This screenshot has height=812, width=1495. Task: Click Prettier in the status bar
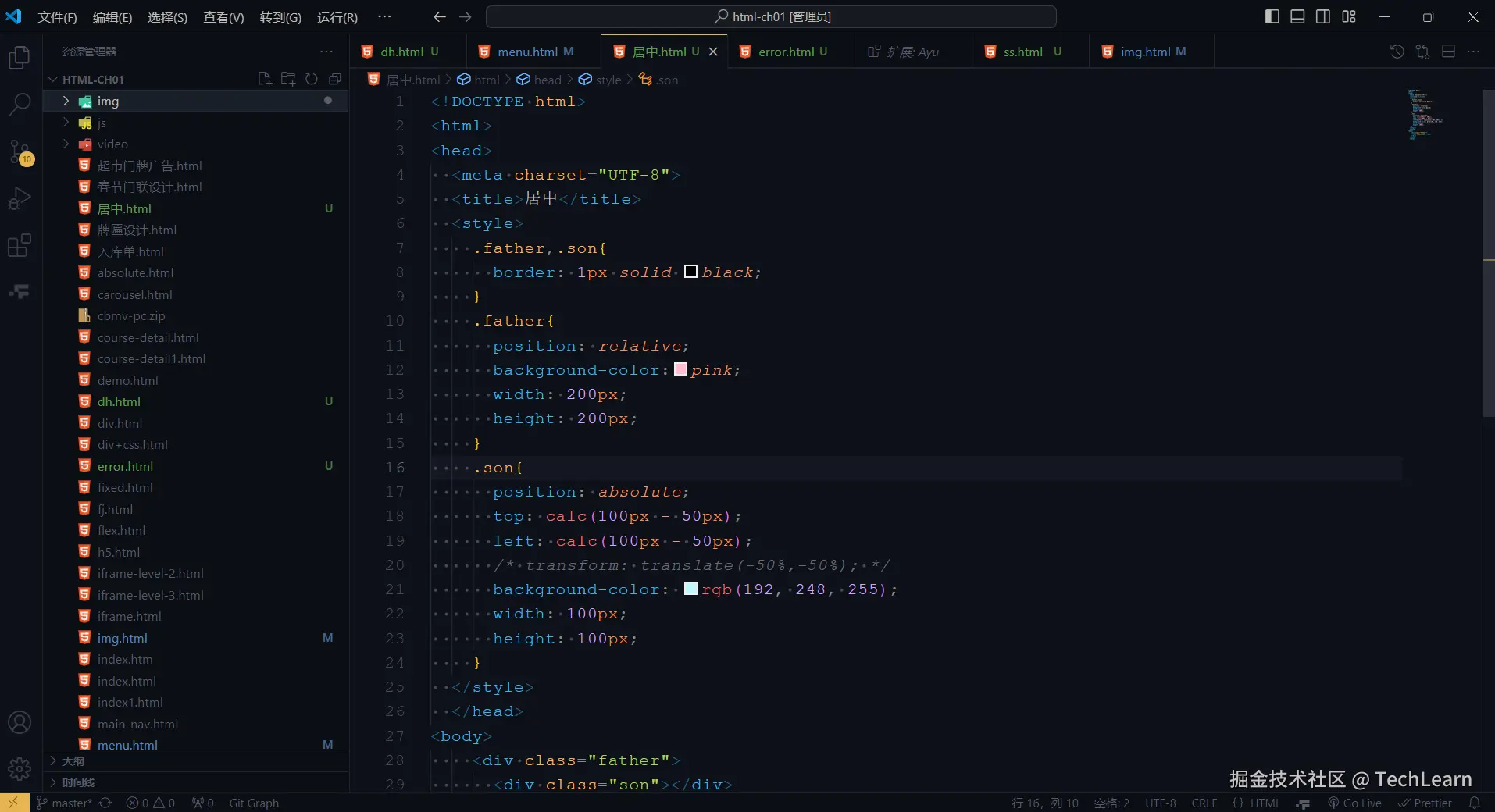point(1425,803)
